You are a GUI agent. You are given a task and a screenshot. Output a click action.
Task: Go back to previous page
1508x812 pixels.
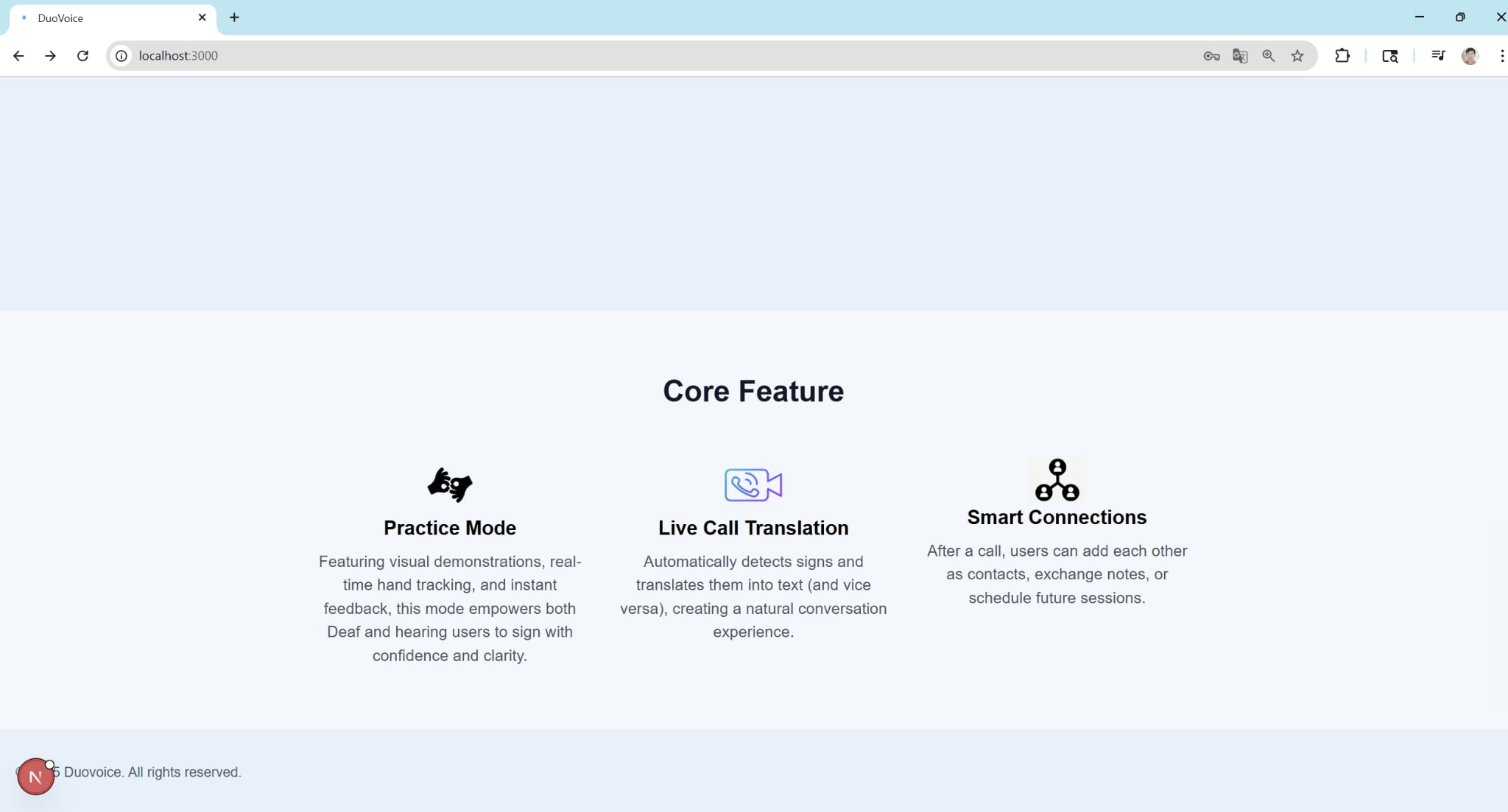pos(18,56)
